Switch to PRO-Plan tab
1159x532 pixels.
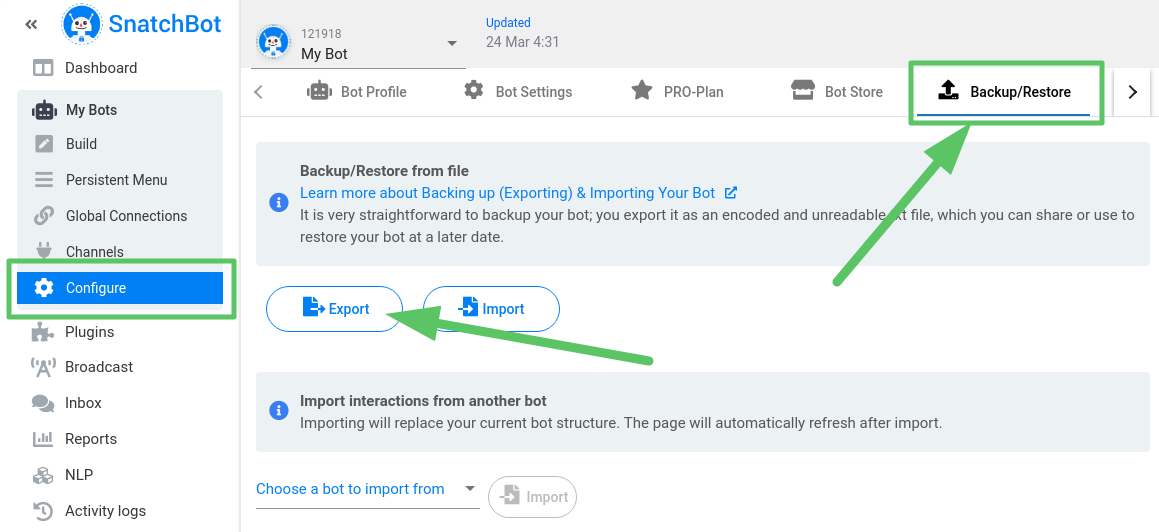(x=677, y=92)
